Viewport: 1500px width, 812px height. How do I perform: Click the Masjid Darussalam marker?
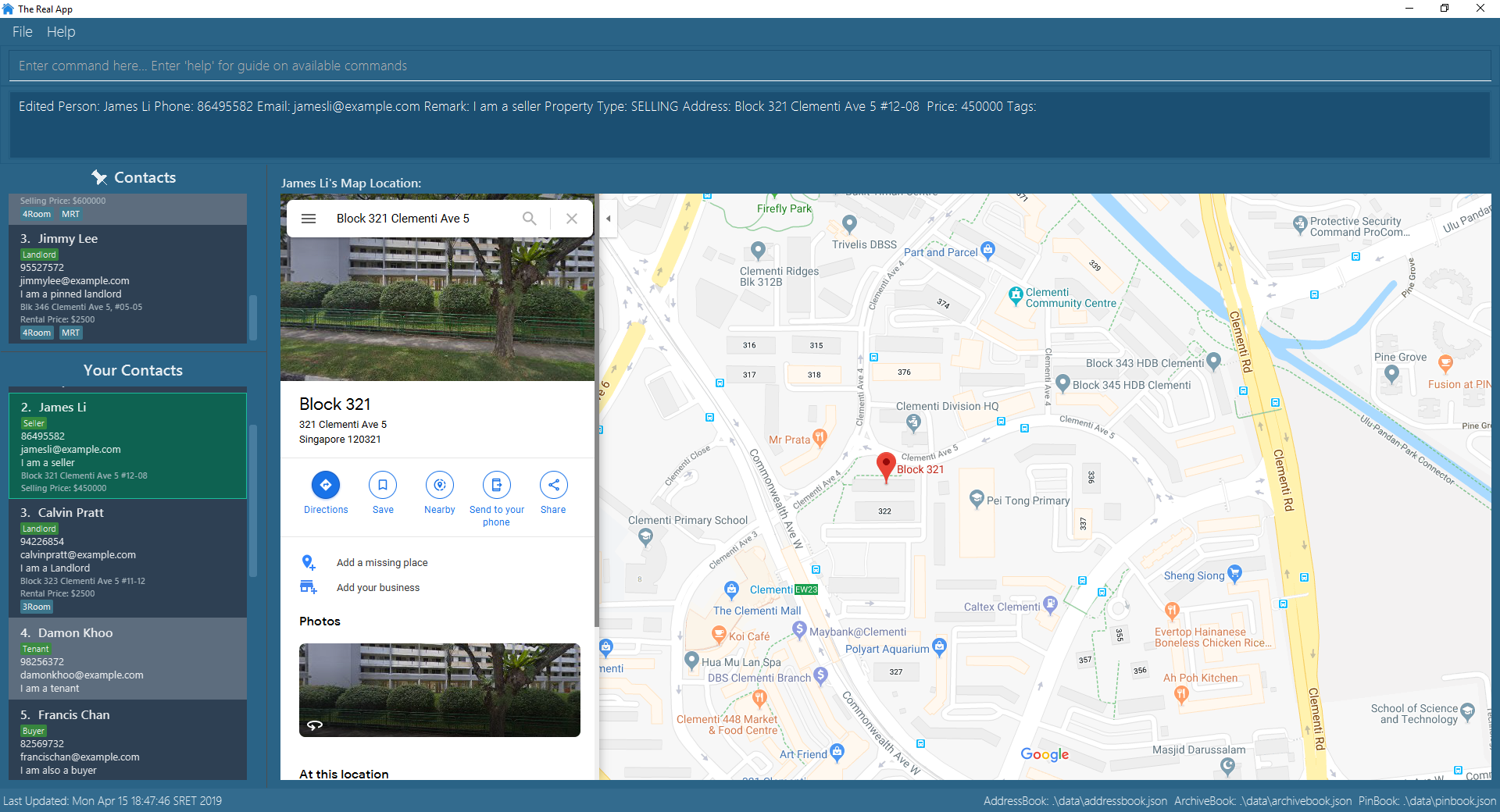click(x=1227, y=767)
